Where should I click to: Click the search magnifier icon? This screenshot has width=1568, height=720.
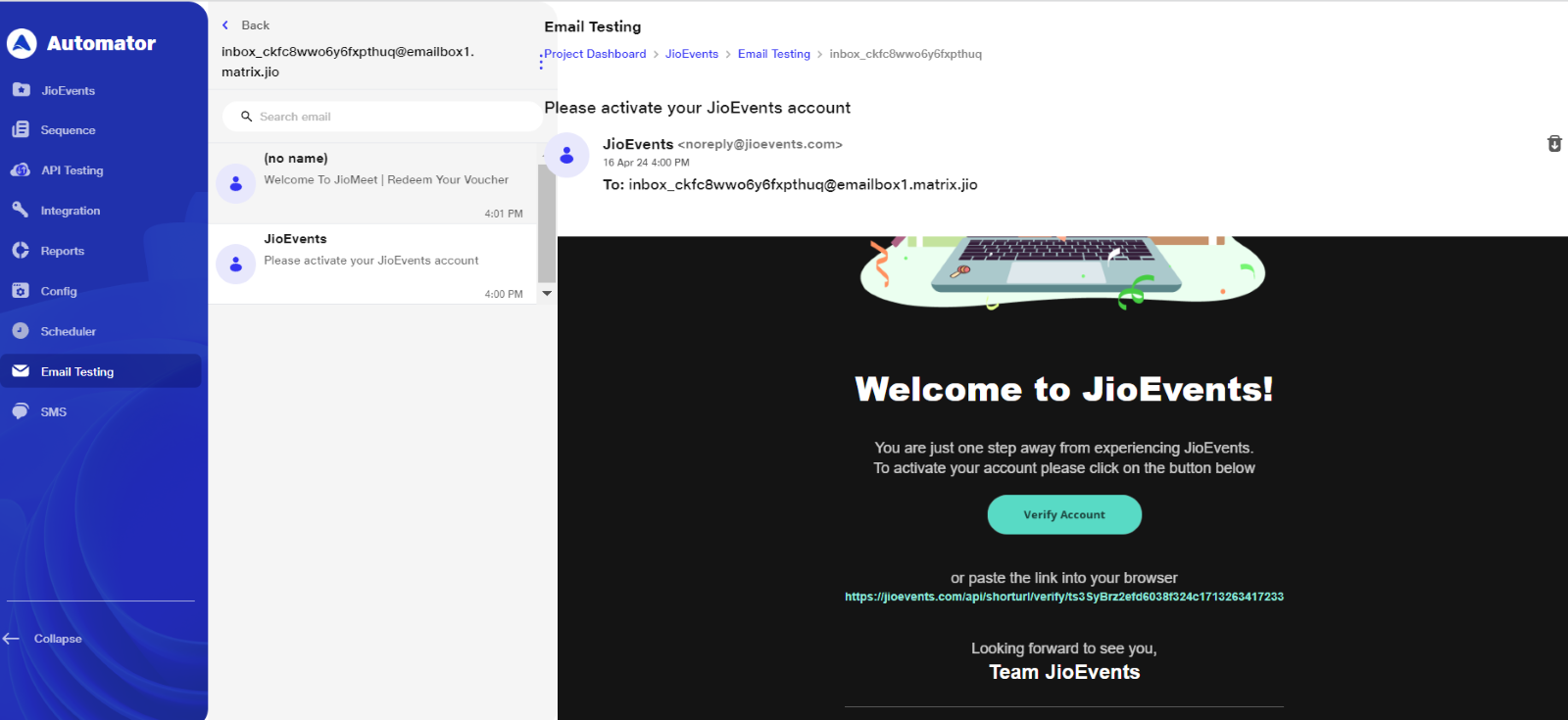[x=247, y=117]
